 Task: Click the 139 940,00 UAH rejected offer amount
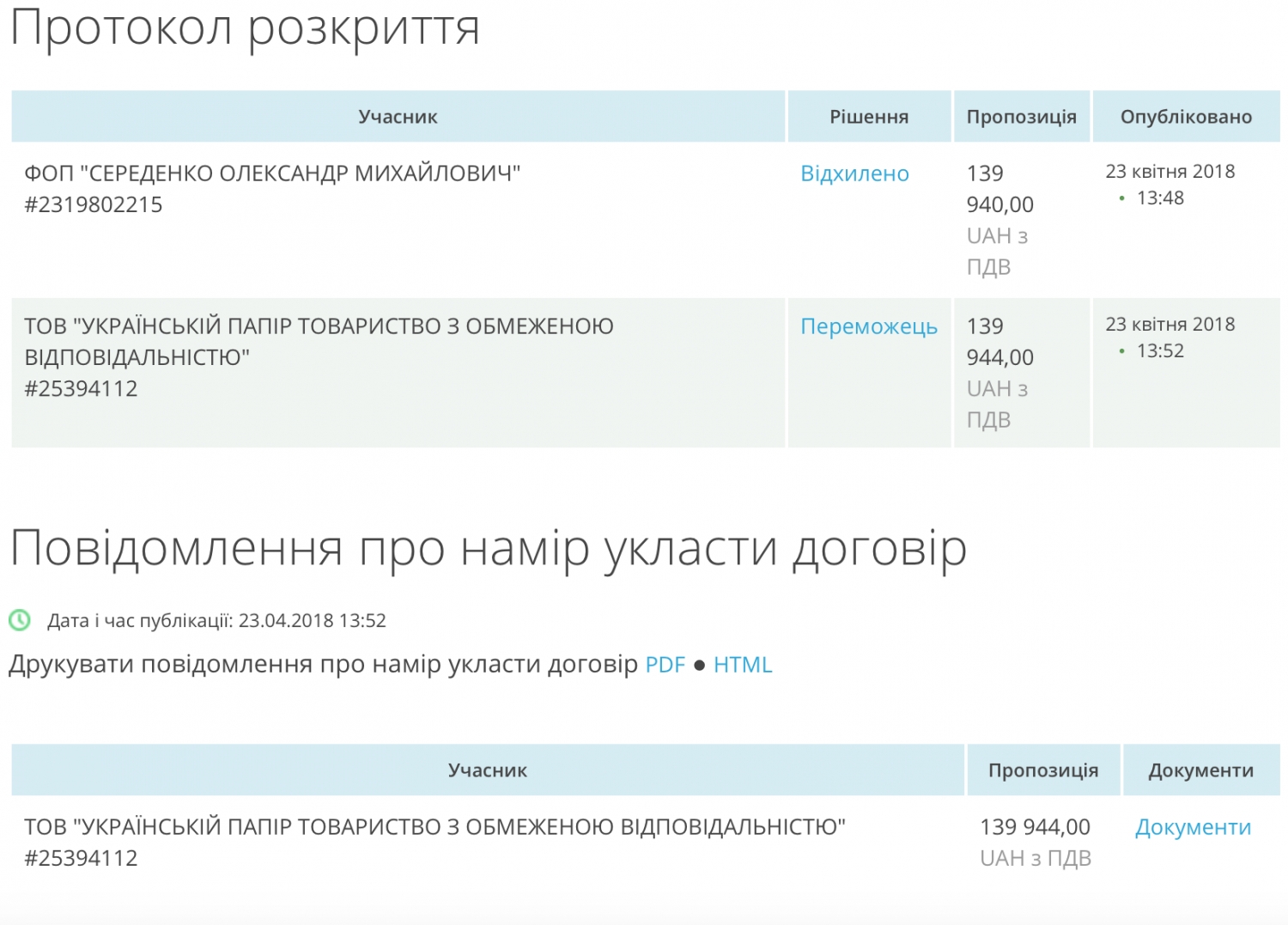pyautogui.click(x=999, y=189)
